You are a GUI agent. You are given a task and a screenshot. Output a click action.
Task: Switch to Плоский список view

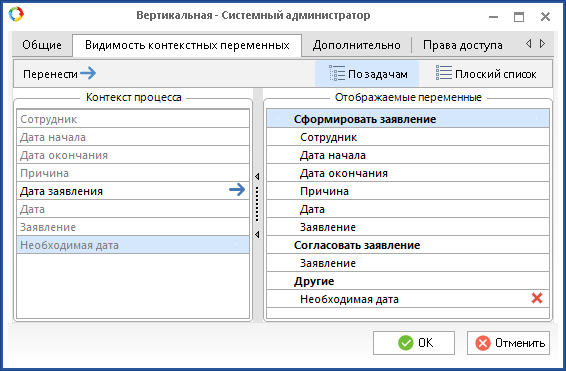click(486, 74)
